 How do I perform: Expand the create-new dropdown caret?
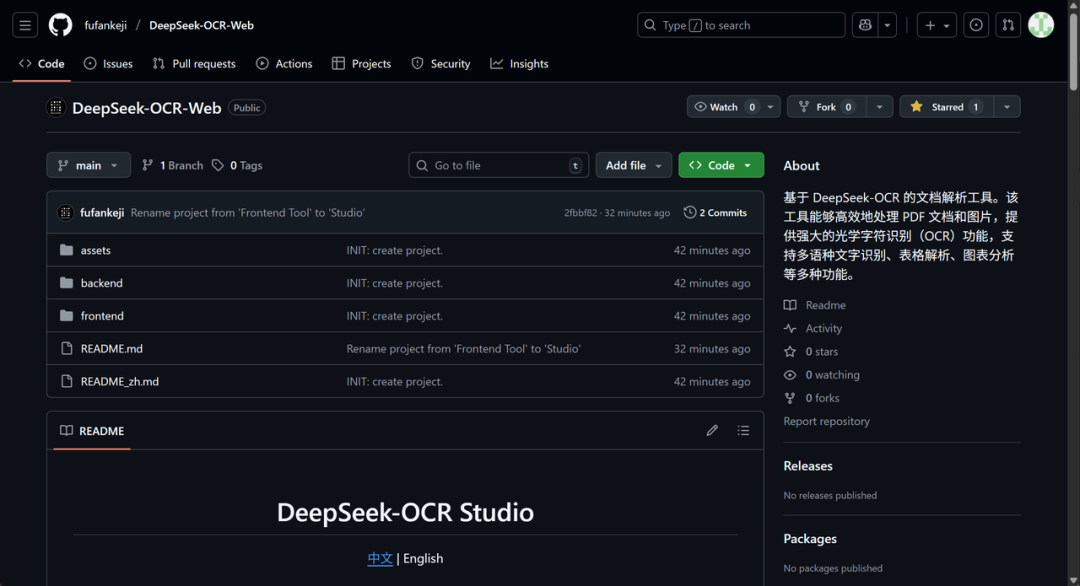click(946, 25)
